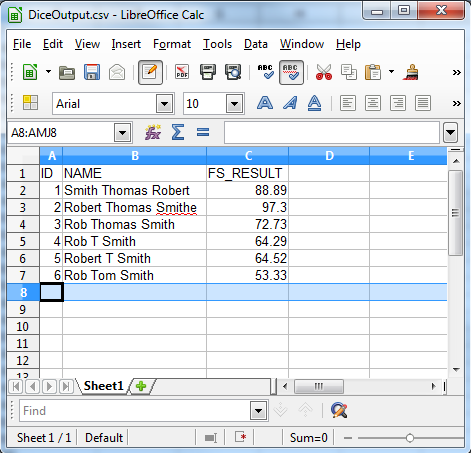Click the zoom slider handle
This screenshot has height=453, width=471.
(410, 438)
